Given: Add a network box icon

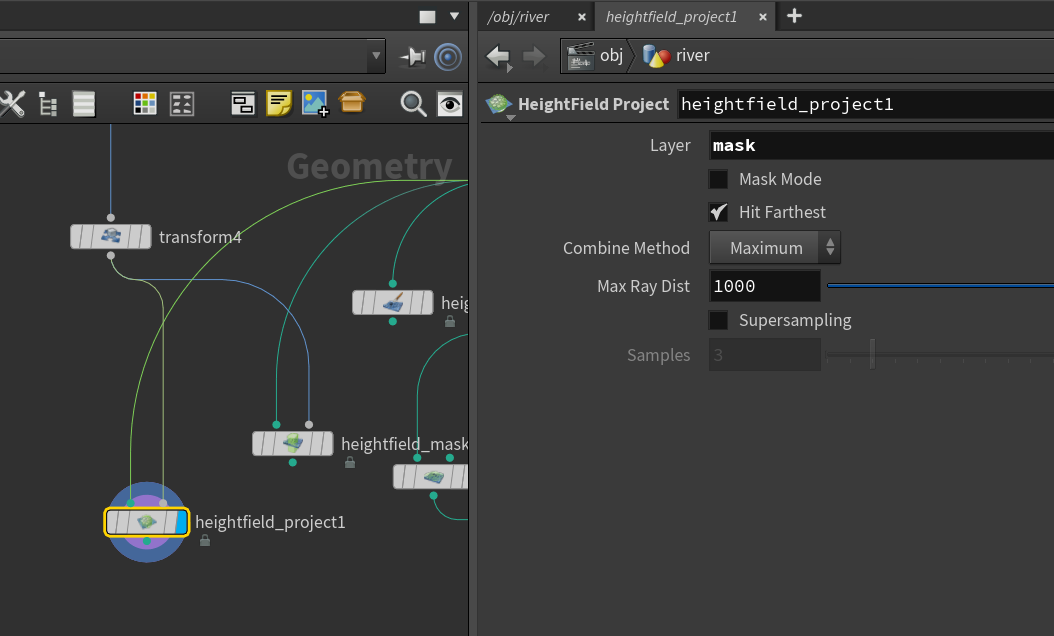Looking at the screenshot, I should (243, 104).
